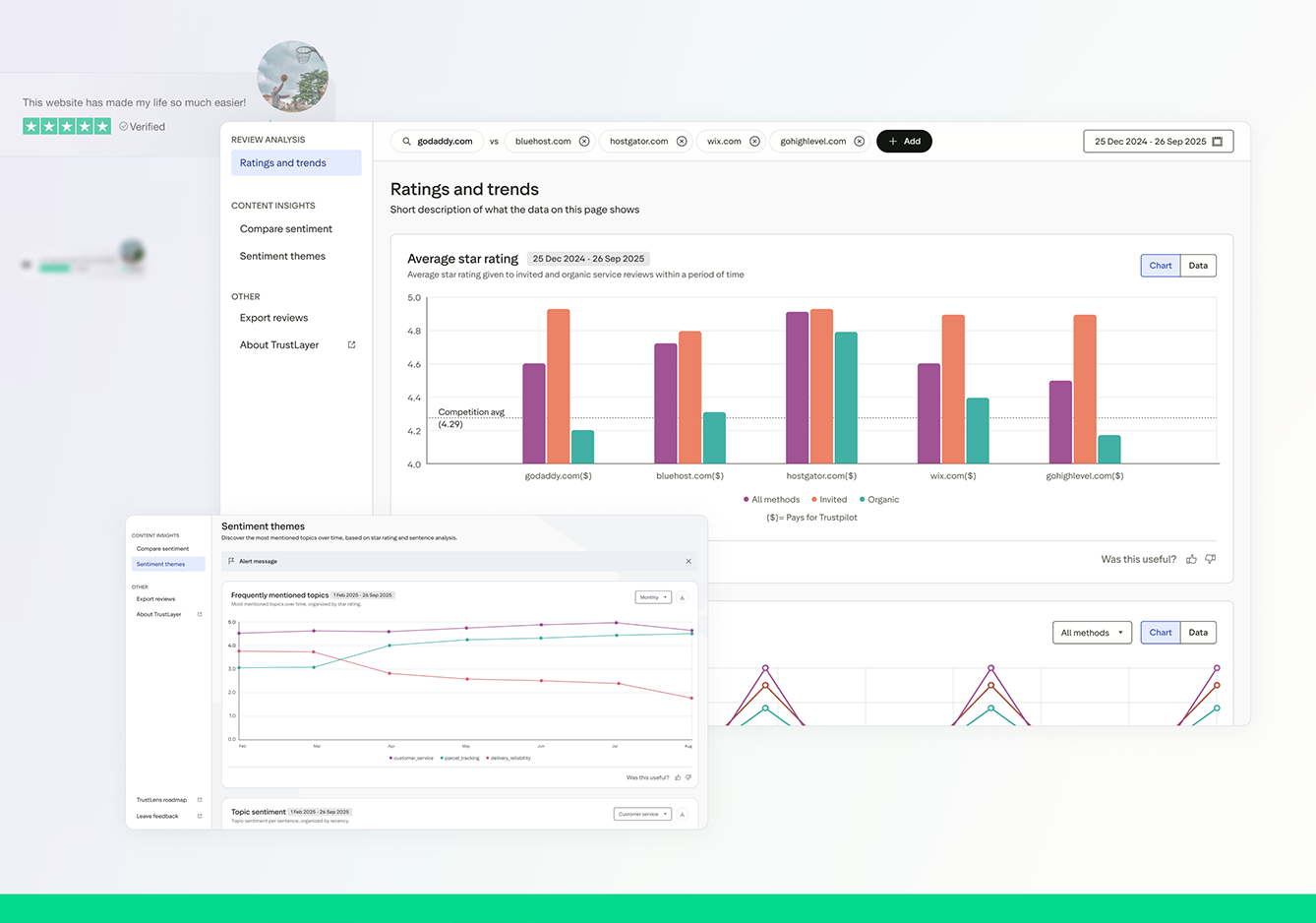Switch Average star rating to Data view
Image resolution: width=1316 pixels, height=923 pixels.
pos(1198,266)
